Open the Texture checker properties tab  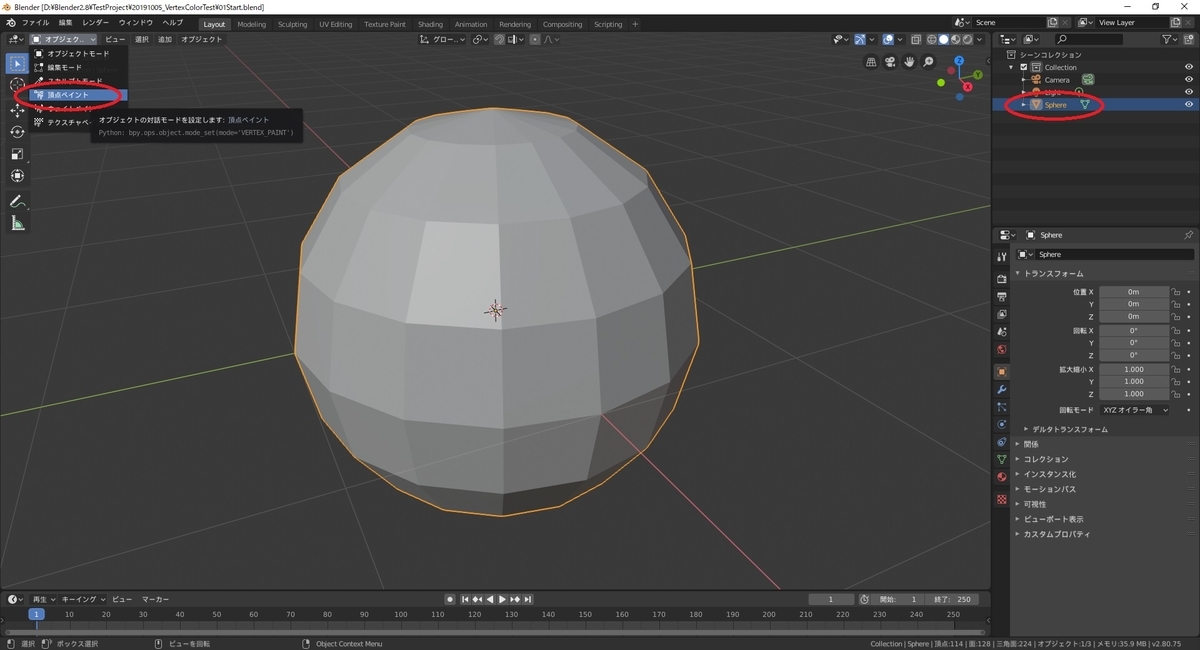point(1002,498)
